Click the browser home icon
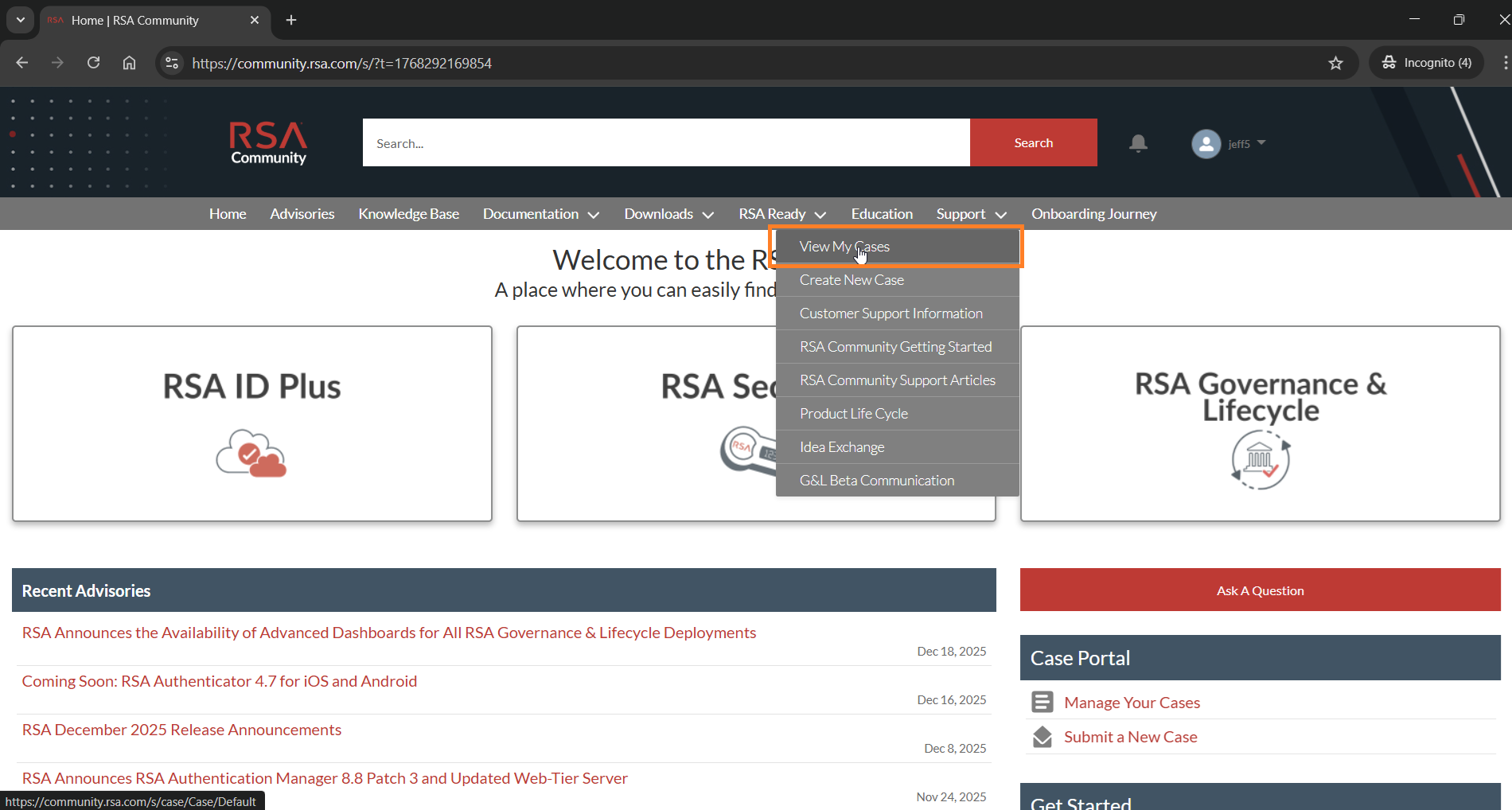The width and height of the screenshot is (1512, 810). [129, 63]
